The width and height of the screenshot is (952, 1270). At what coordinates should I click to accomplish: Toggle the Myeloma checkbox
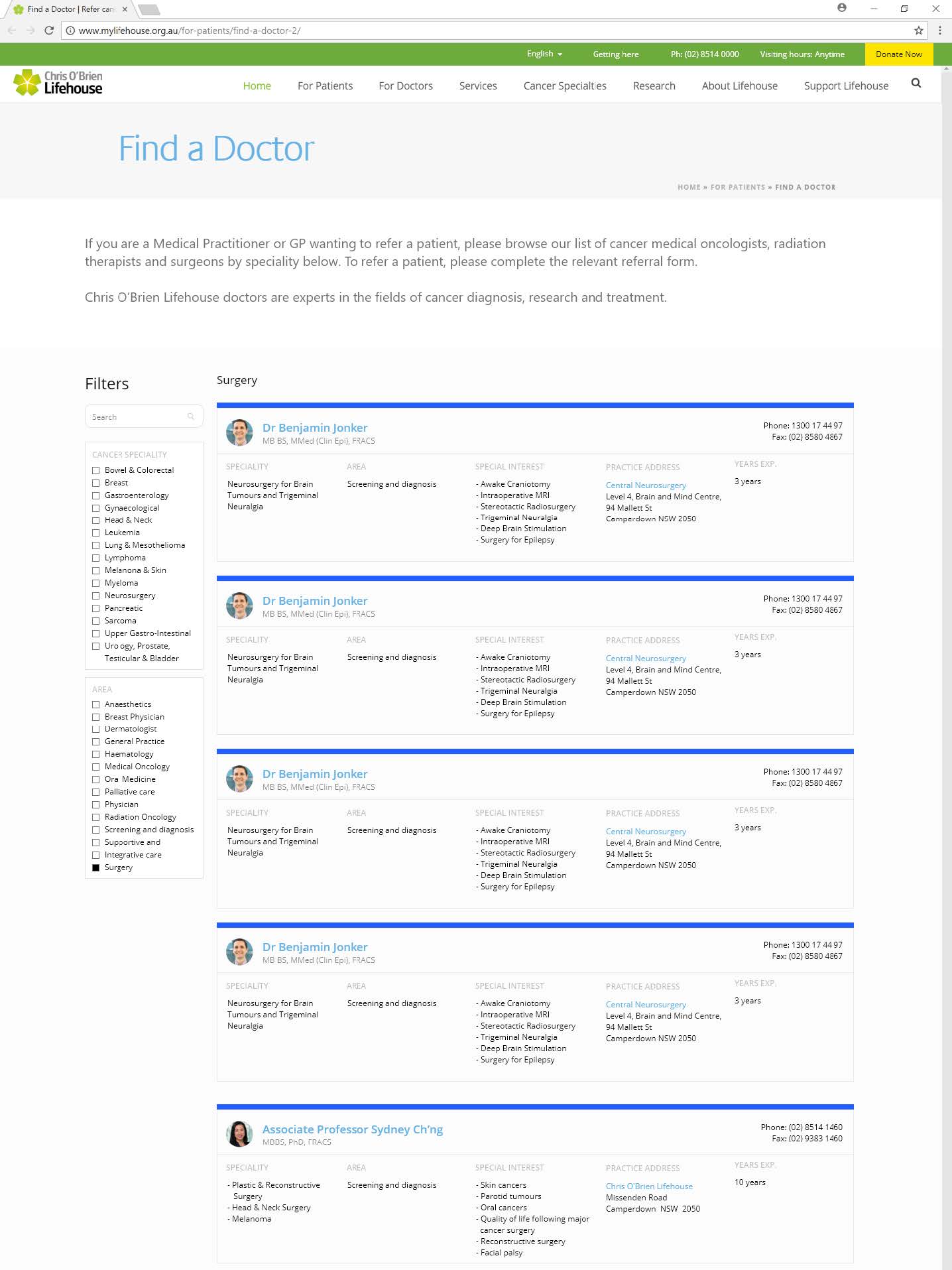tap(95, 583)
